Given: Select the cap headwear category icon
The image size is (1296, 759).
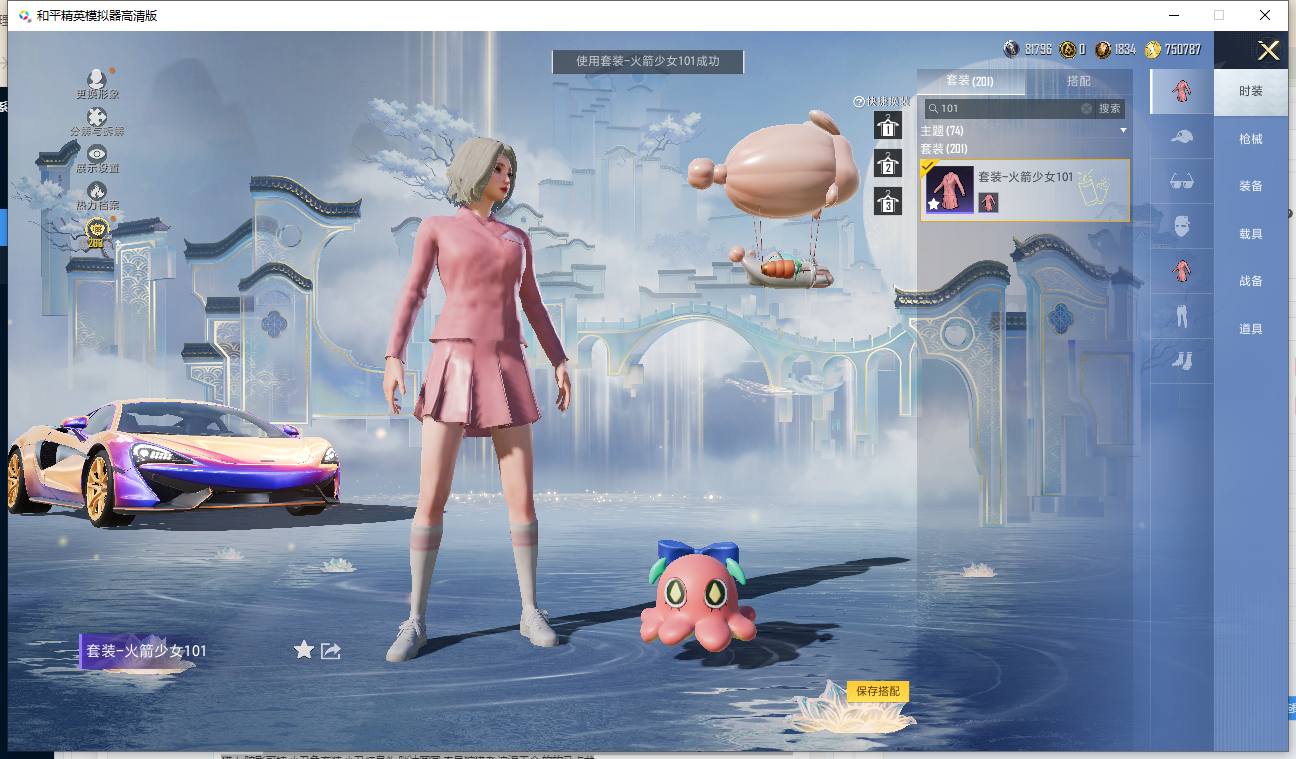Looking at the screenshot, I should tap(1182, 137).
